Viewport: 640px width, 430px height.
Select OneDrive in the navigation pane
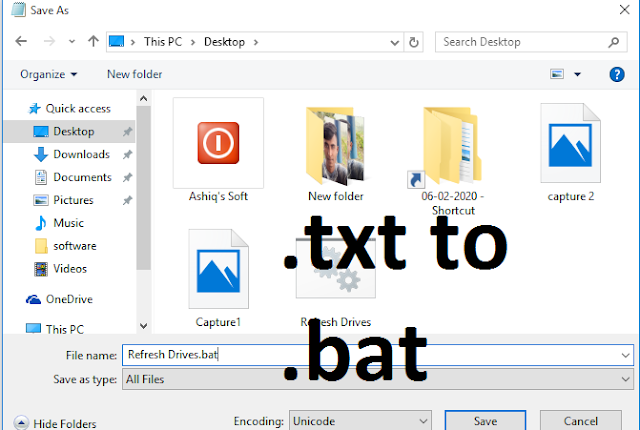[x=59, y=299]
